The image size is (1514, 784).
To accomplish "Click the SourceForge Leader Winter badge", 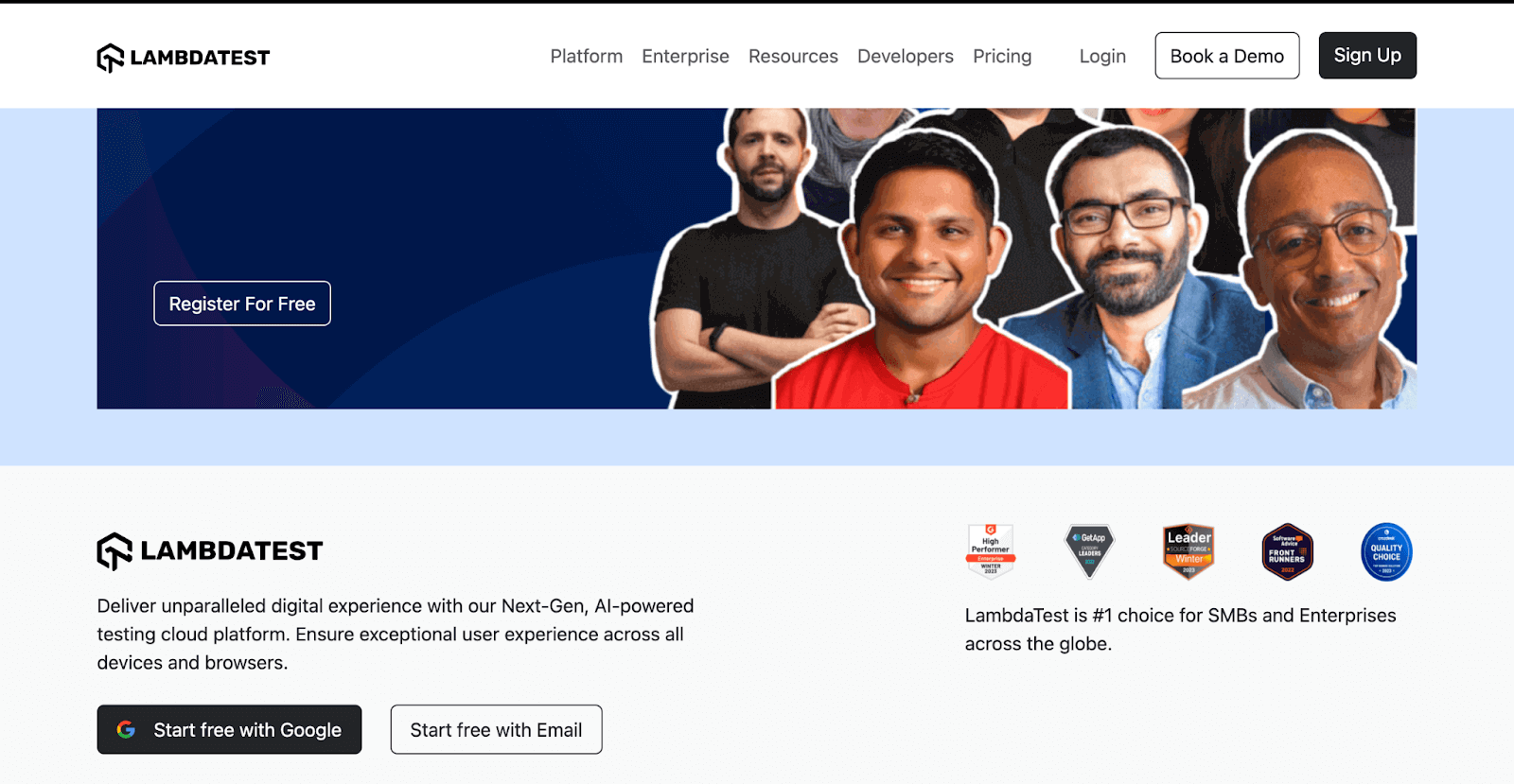I will pos(1188,551).
